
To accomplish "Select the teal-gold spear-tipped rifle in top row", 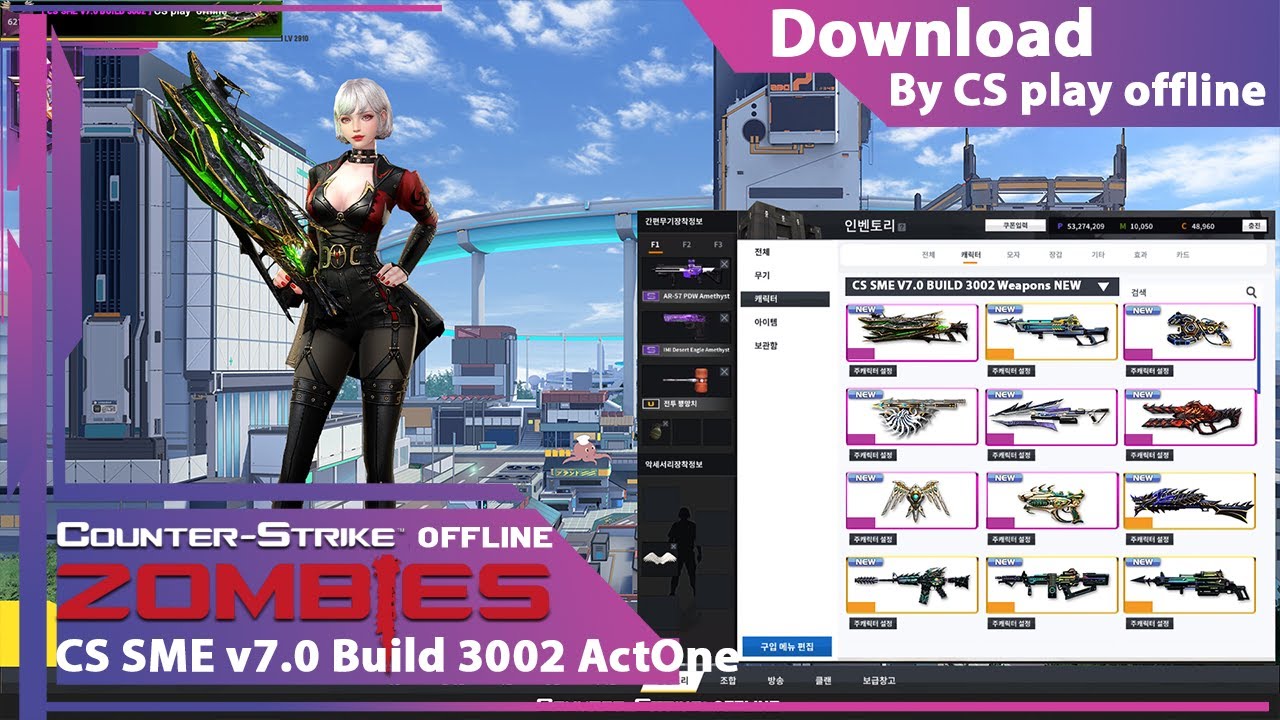I will pos(1051,333).
